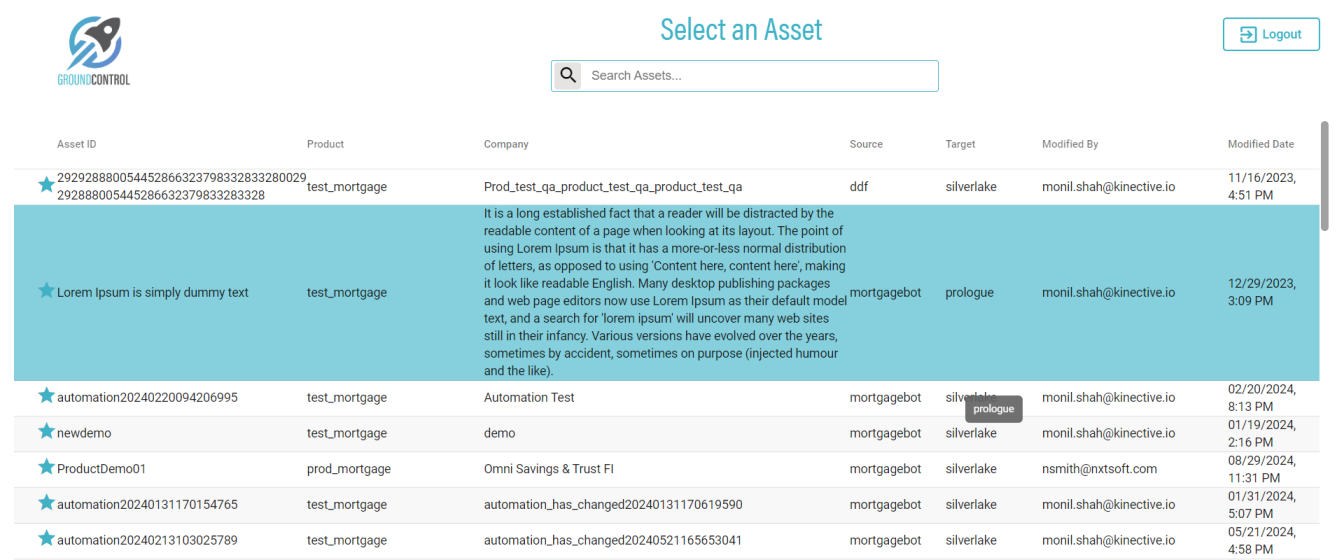
Task: Sort by Modified Date column header
Action: 1260,144
